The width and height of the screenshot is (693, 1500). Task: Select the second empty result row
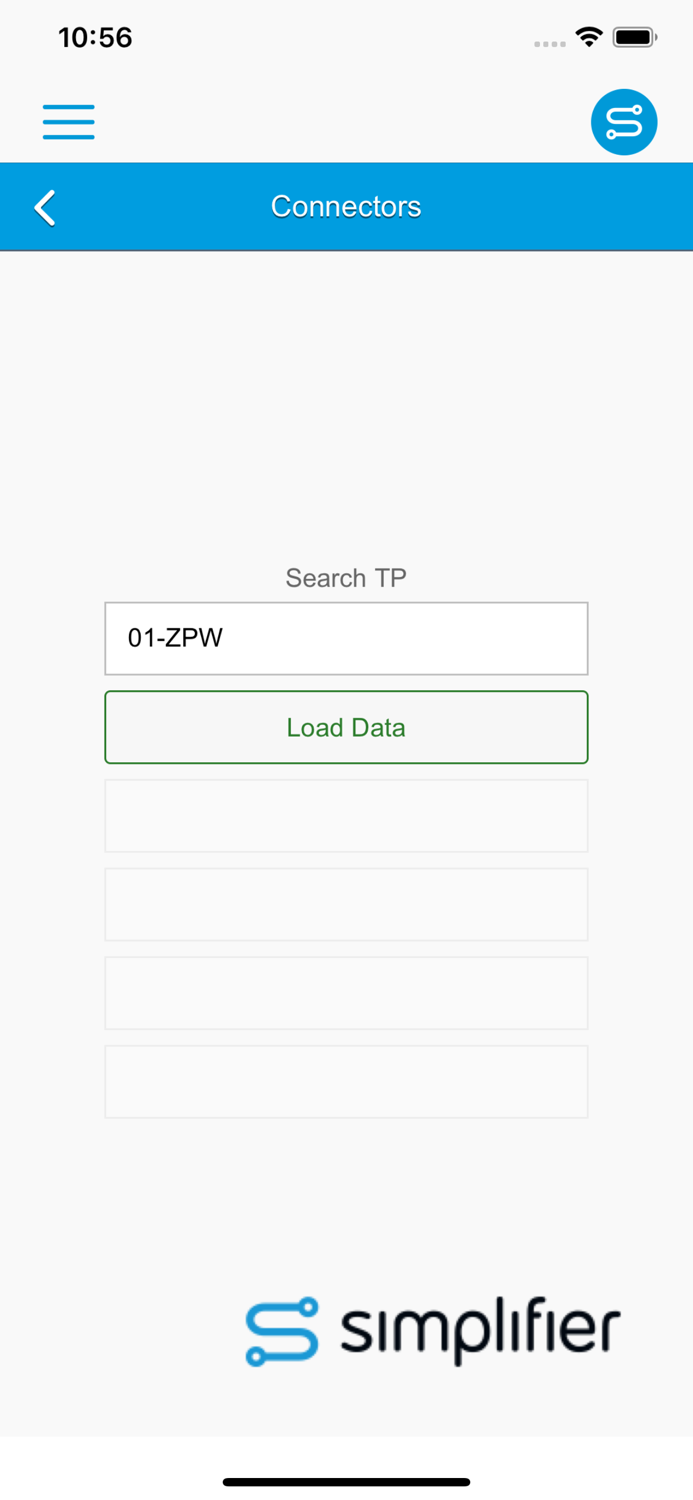(x=346, y=904)
